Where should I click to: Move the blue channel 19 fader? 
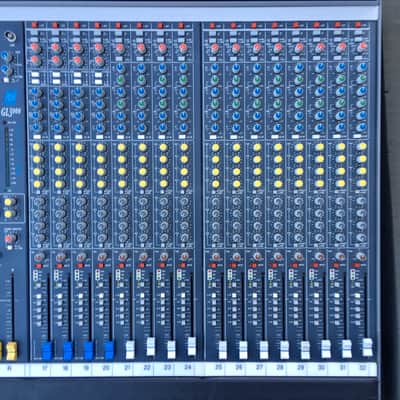click(x=89, y=350)
